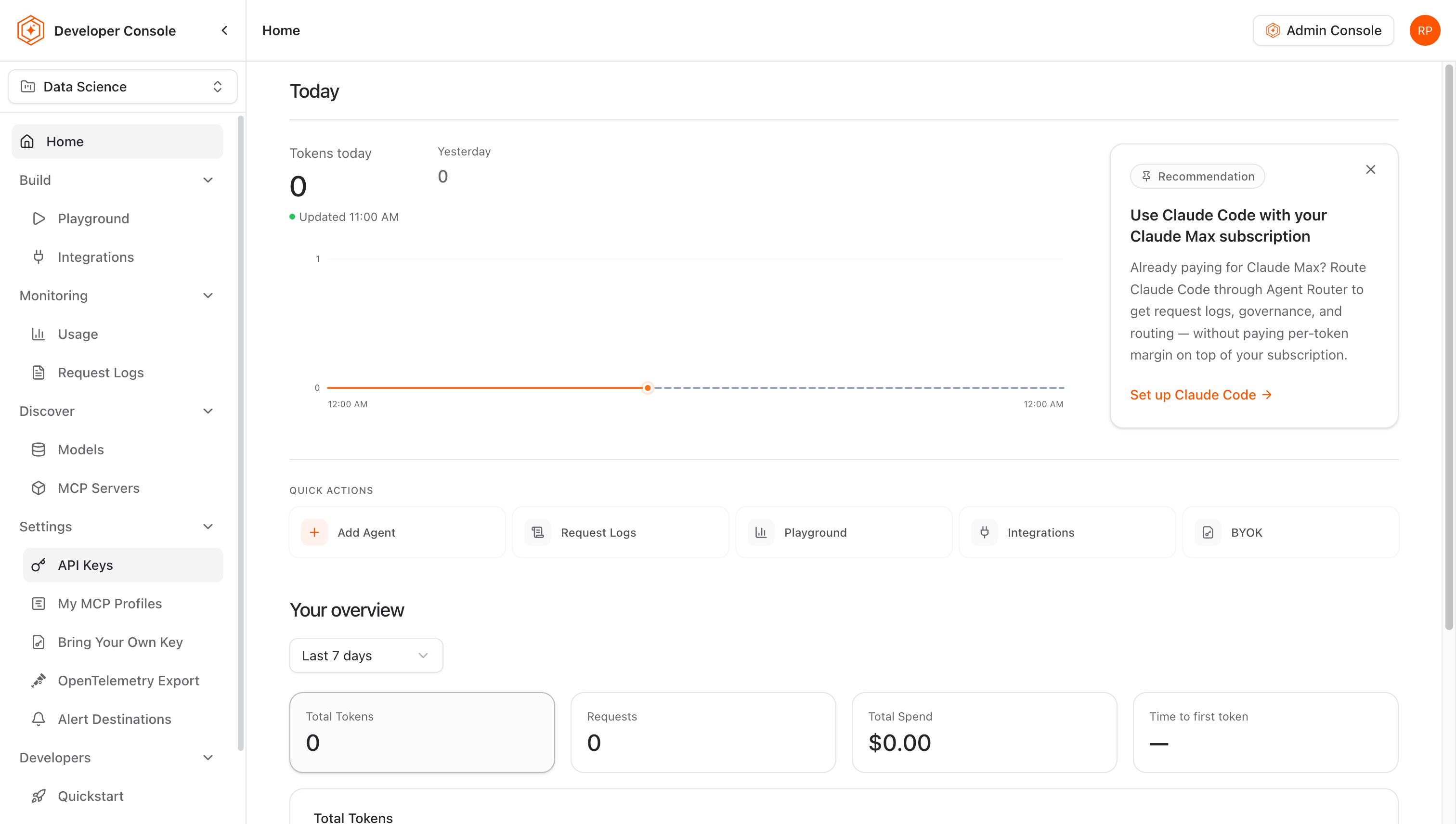Image resolution: width=1456 pixels, height=824 pixels.
Task: Click the Integrations quick action card
Action: pos(1067,532)
